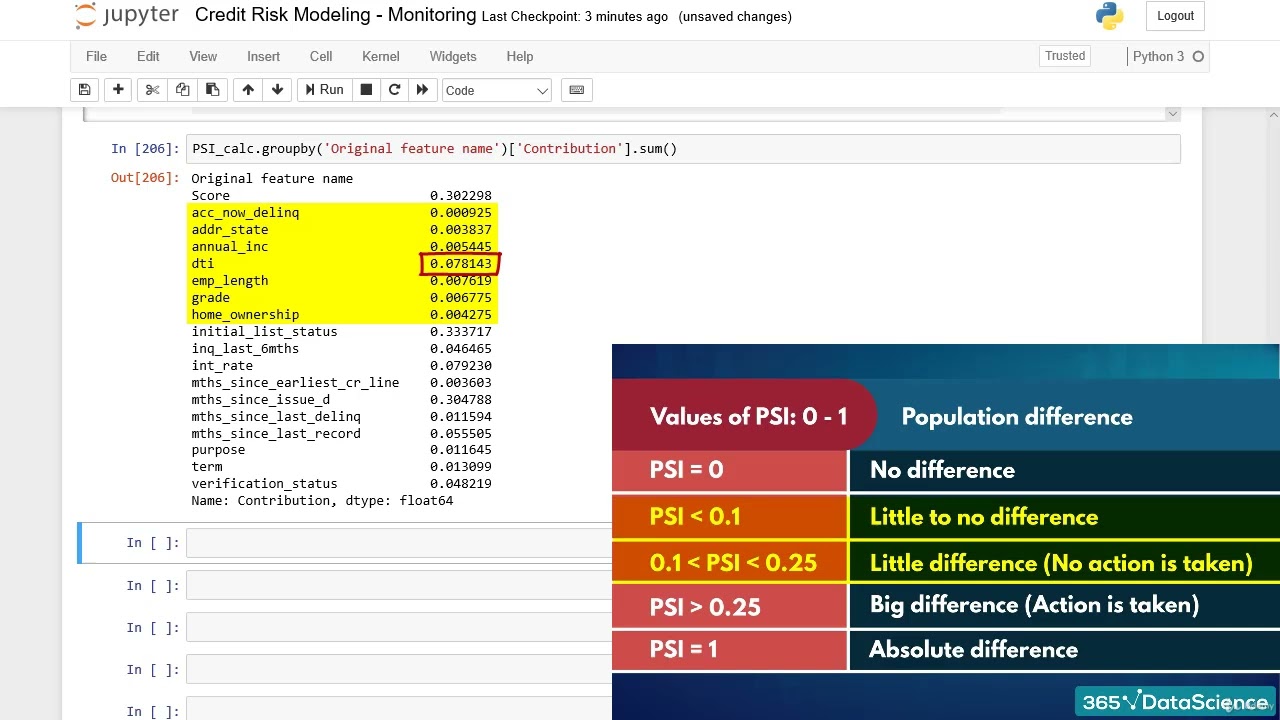Click the inq_last_6mths row label
This screenshot has width=1280, height=720.
tap(245, 349)
